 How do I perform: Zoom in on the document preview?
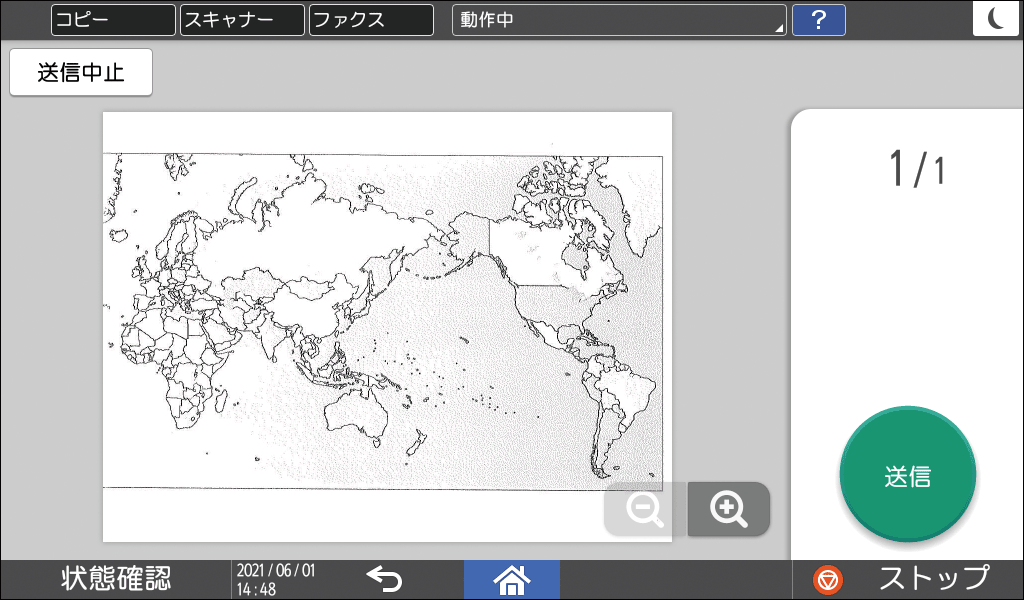728,509
